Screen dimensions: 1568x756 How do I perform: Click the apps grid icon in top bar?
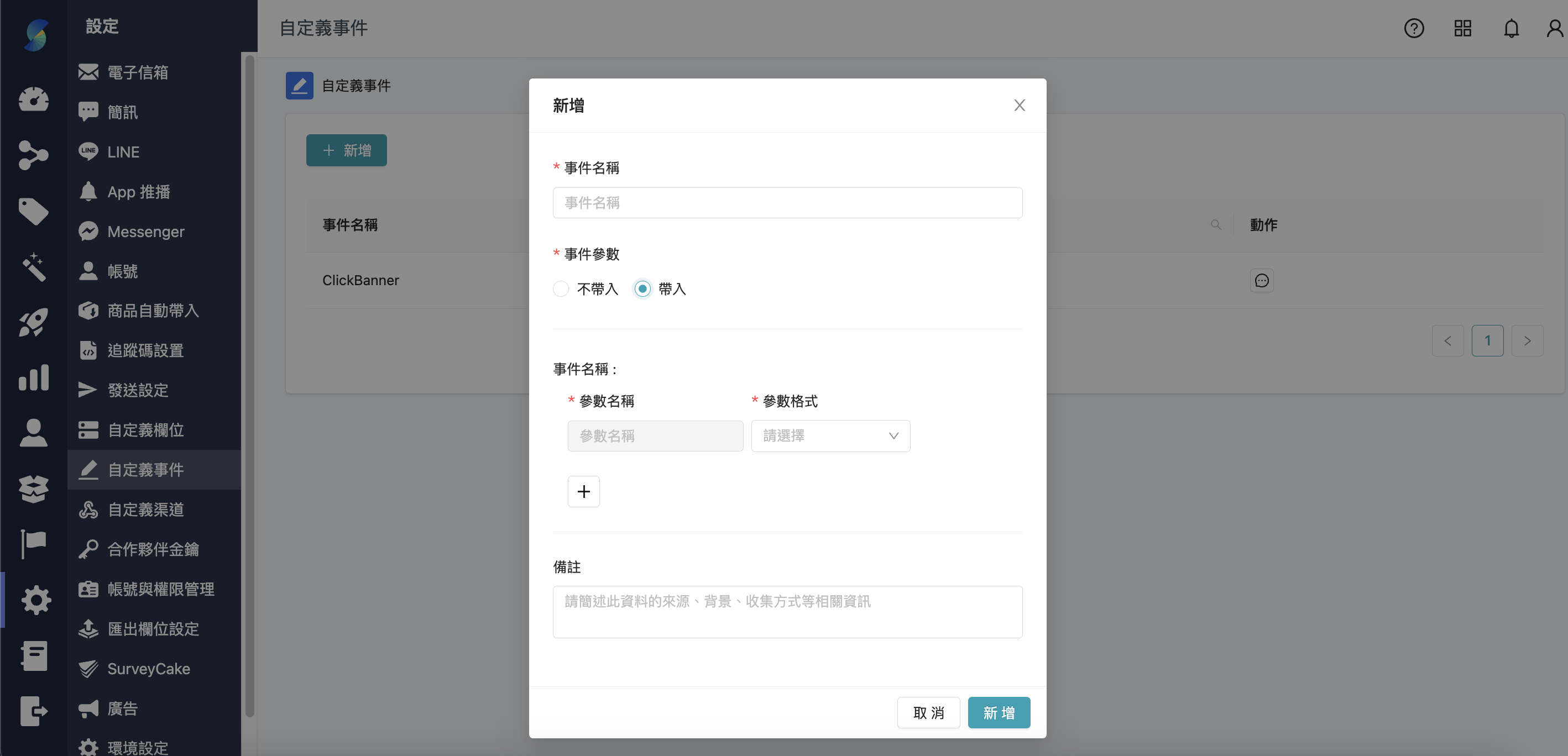(x=1463, y=28)
